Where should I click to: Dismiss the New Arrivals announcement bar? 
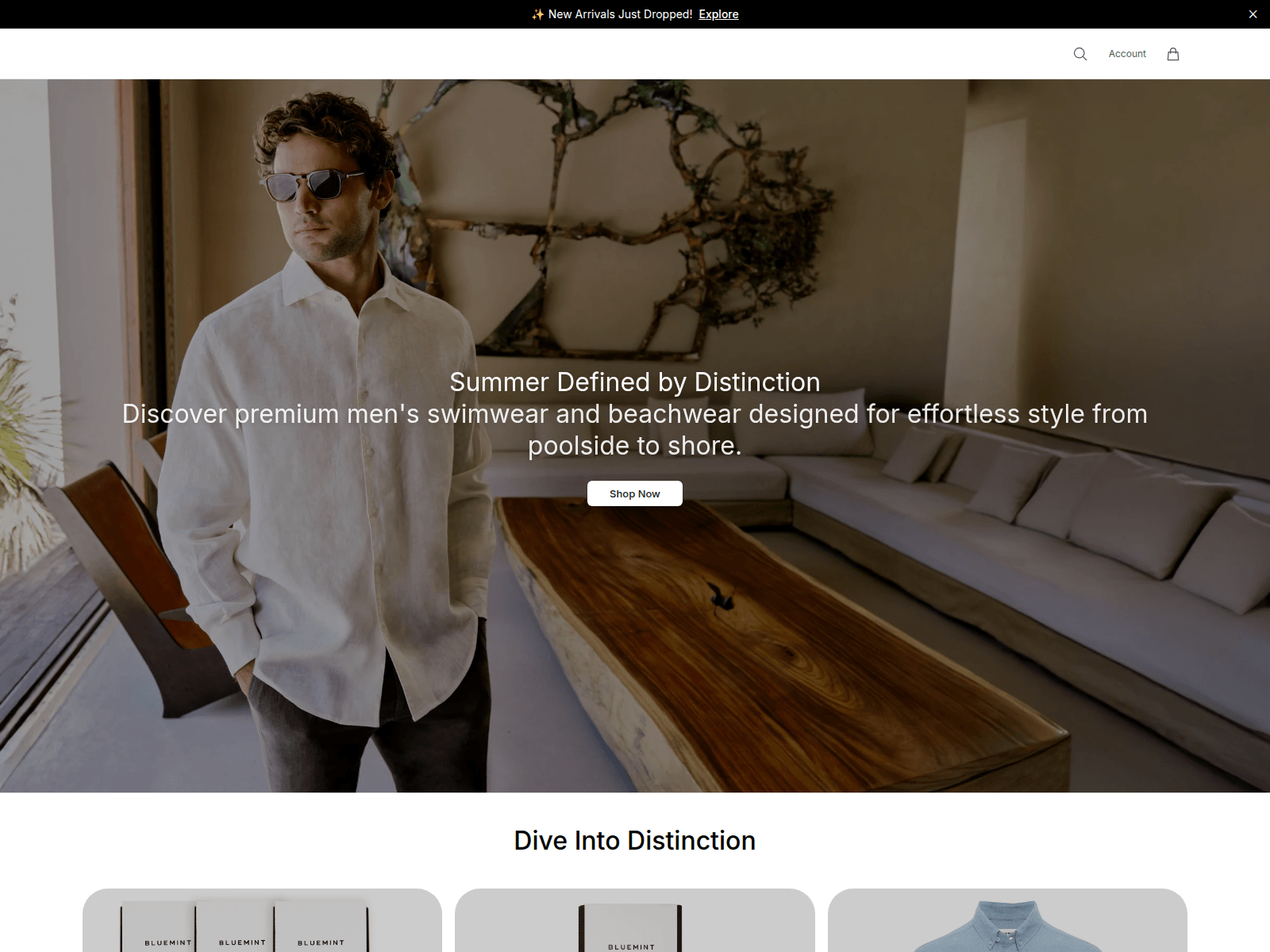click(x=1253, y=14)
